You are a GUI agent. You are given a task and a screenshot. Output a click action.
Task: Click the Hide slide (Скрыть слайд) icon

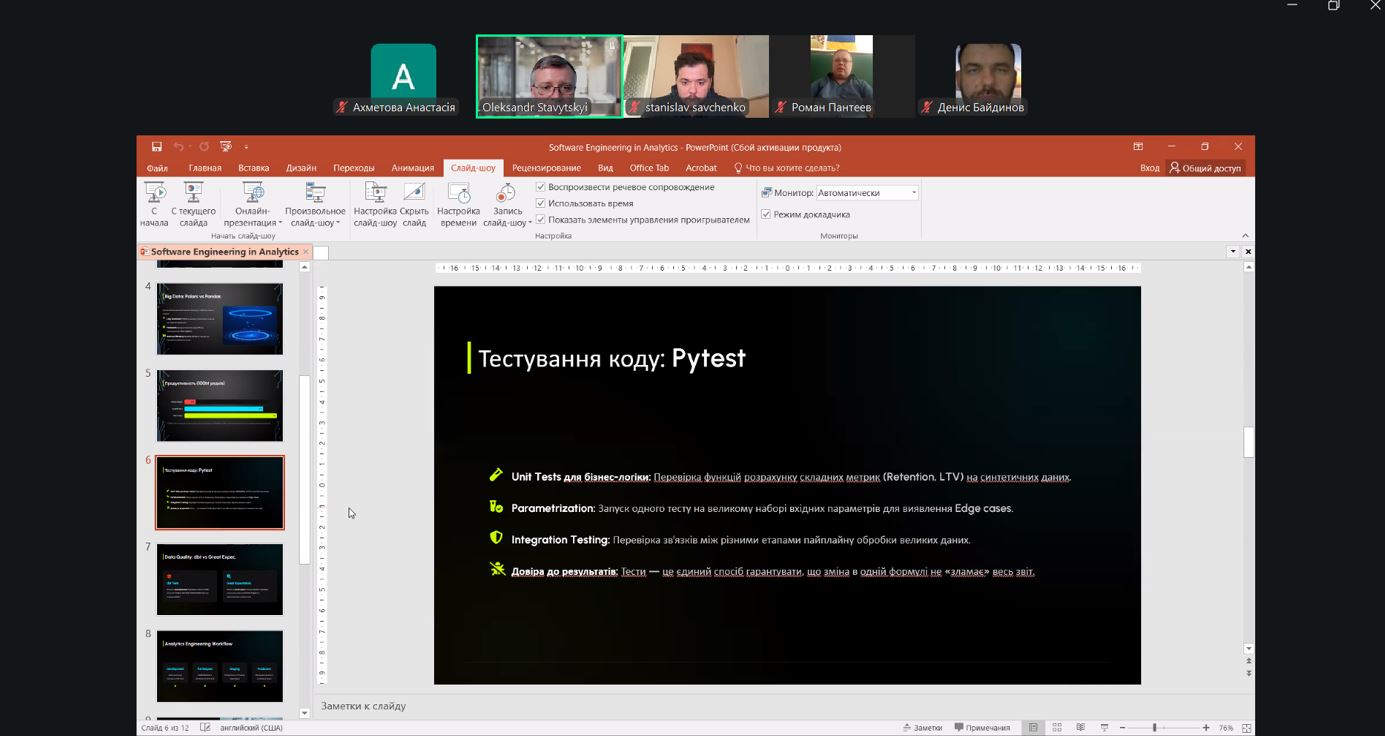click(x=414, y=204)
